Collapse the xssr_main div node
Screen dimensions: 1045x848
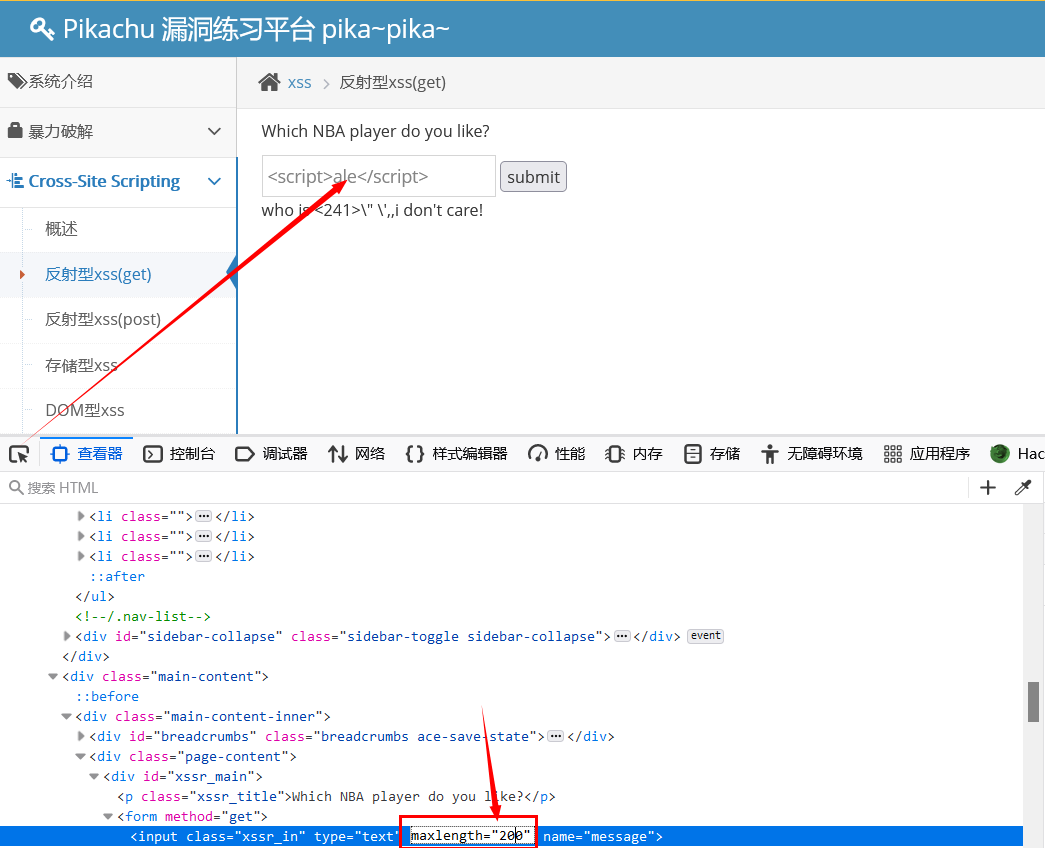95,776
